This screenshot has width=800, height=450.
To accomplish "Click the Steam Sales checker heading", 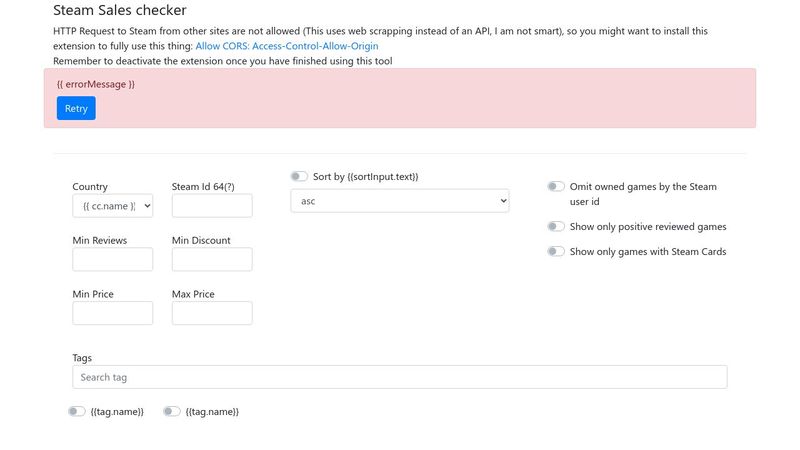I will [120, 10].
